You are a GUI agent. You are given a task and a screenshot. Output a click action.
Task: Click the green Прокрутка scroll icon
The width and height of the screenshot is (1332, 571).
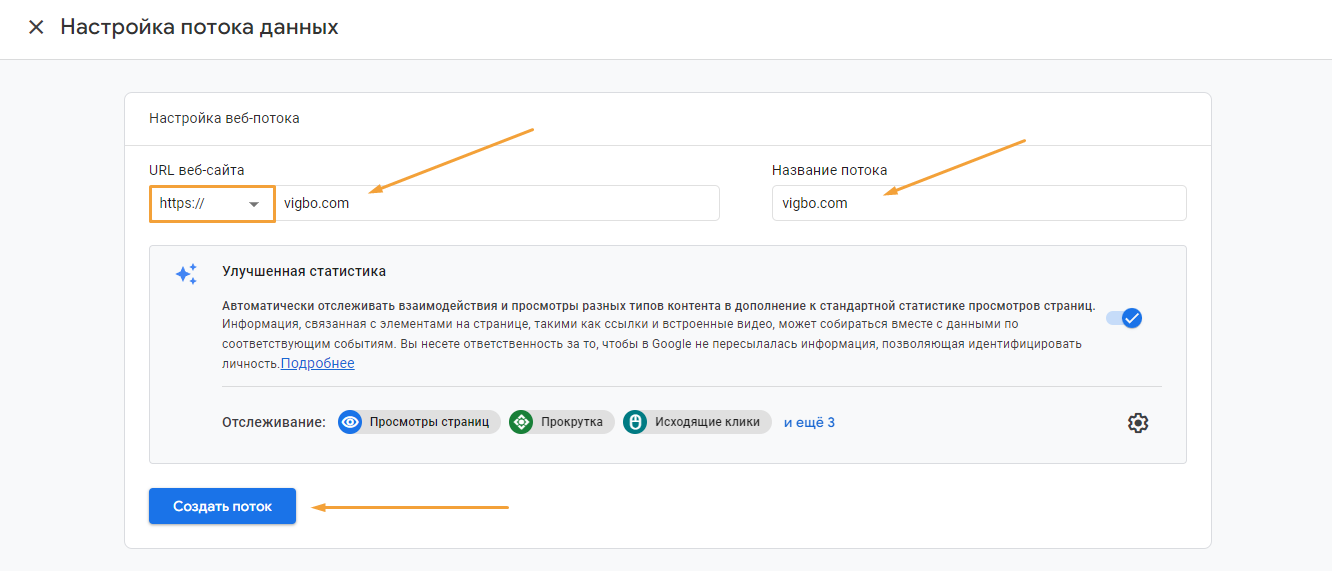(x=521, y=422)
